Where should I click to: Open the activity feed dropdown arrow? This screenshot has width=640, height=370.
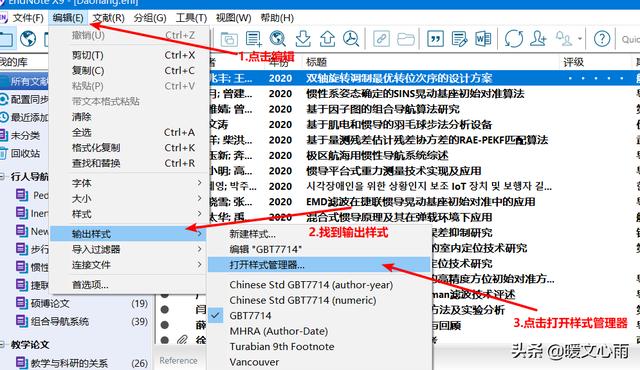coord(580,39)
